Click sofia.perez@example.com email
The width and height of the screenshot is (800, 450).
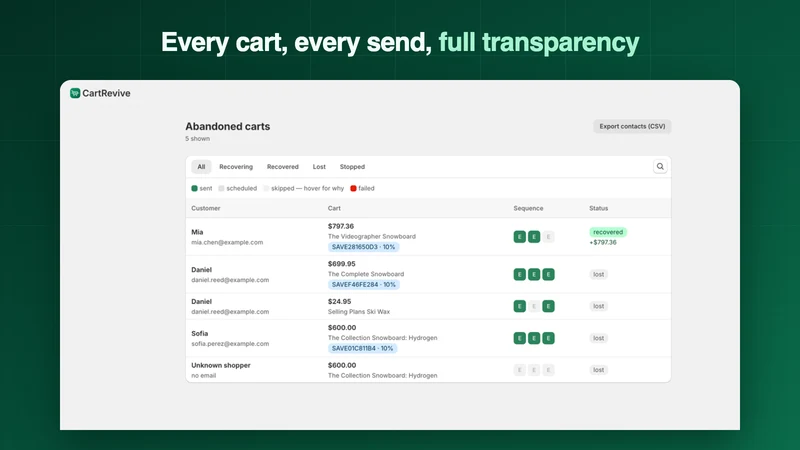pos(230,344)
